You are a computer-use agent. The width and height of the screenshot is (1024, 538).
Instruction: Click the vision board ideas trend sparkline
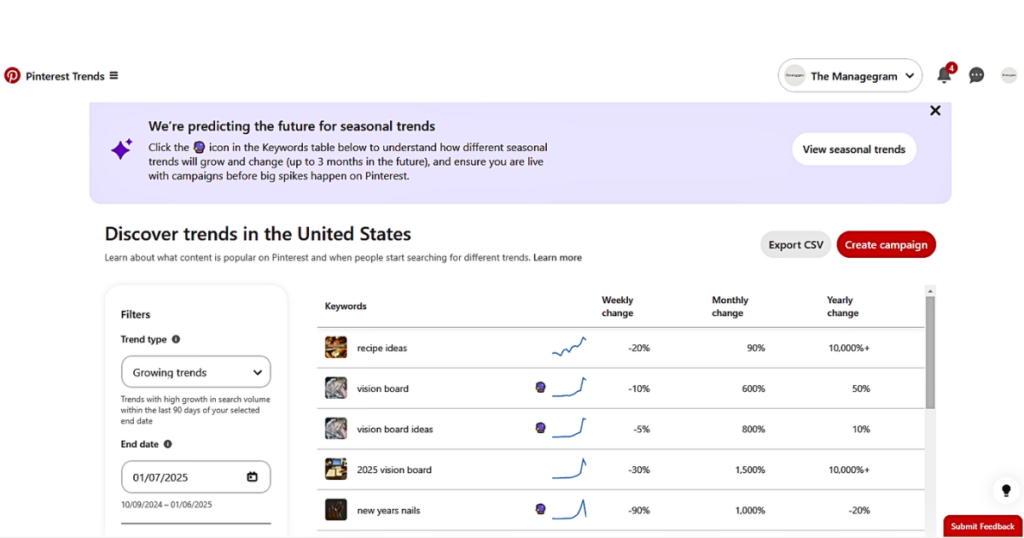pos(569,428)
